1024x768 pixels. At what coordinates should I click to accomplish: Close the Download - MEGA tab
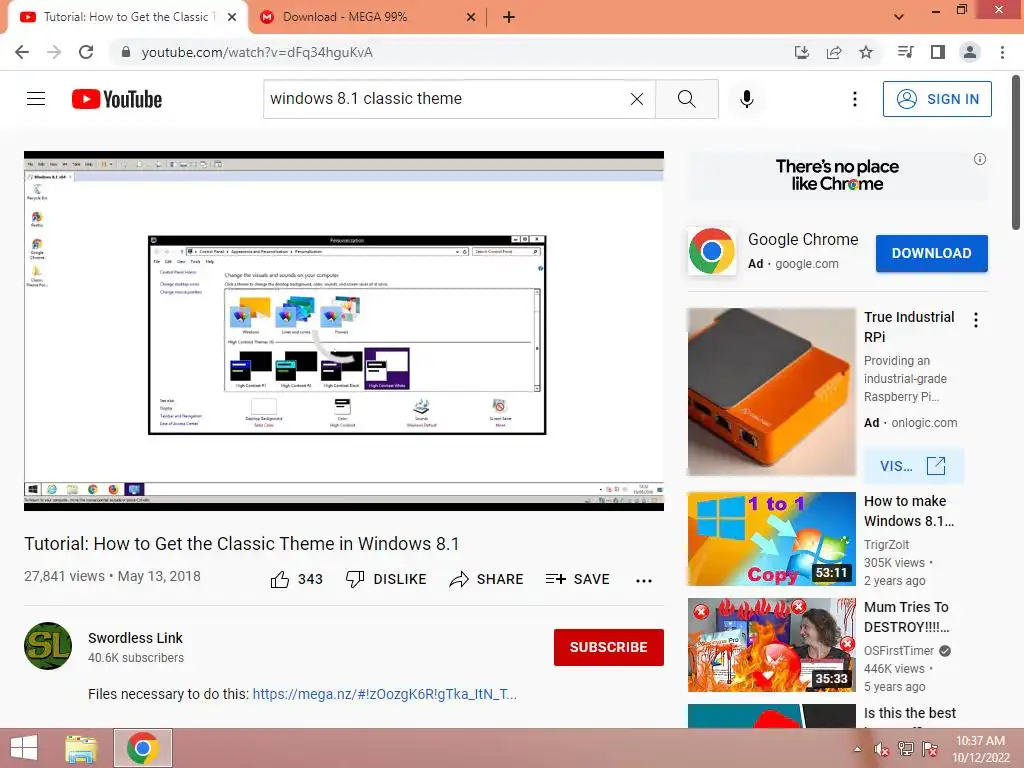[471, 17]
